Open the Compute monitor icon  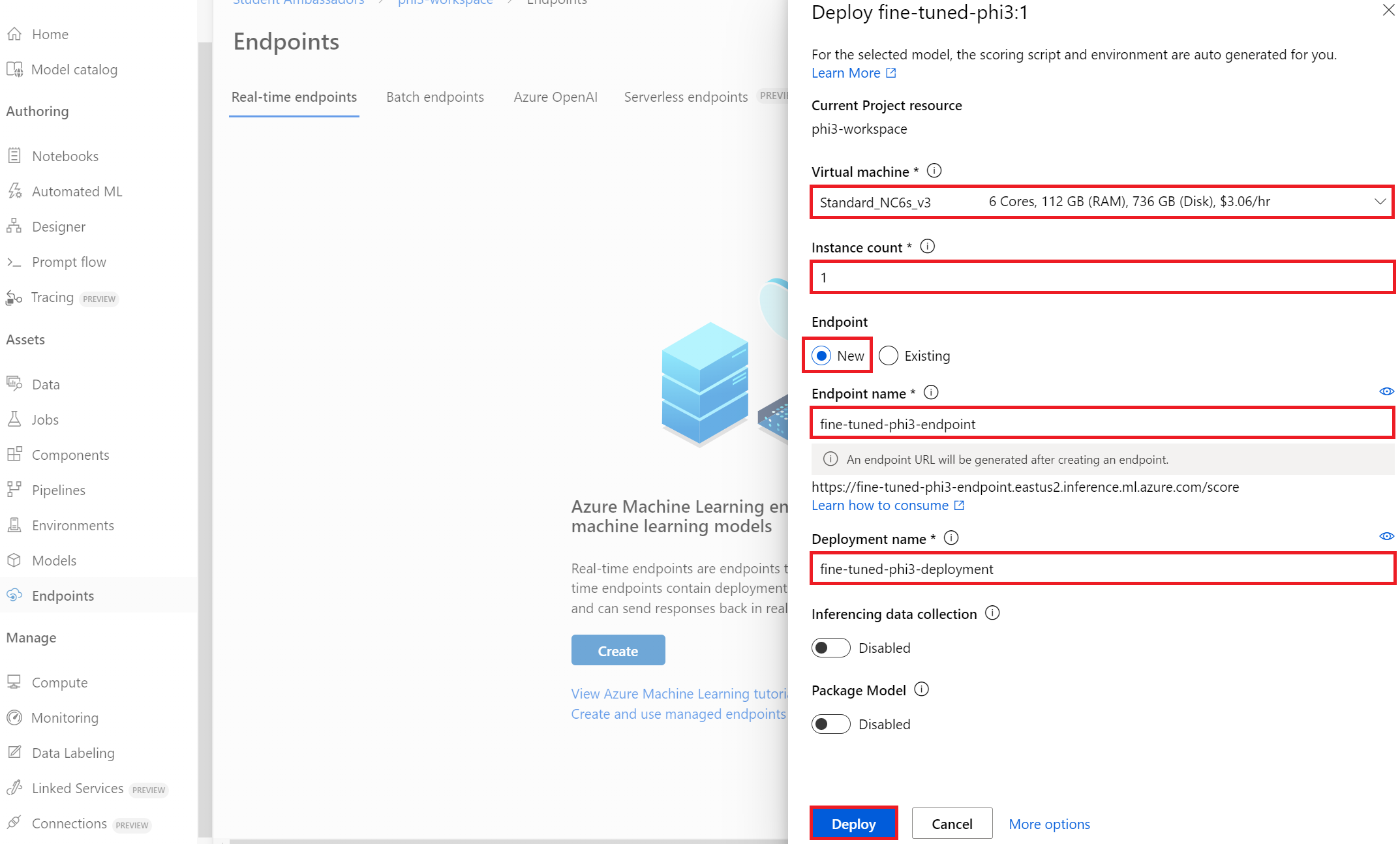14,682
